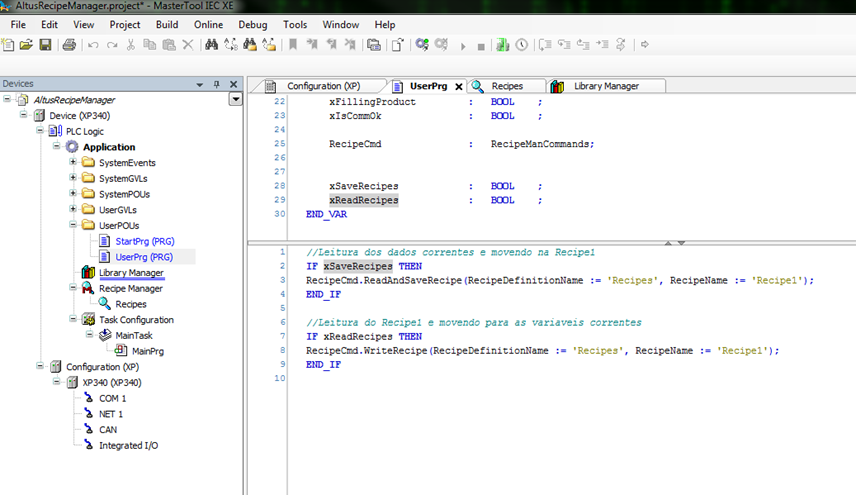The height and width of the screenshot is (495, 856).
Task: Toggle auto-hide pin on Devices panel
Action: (x=217, y=84)
